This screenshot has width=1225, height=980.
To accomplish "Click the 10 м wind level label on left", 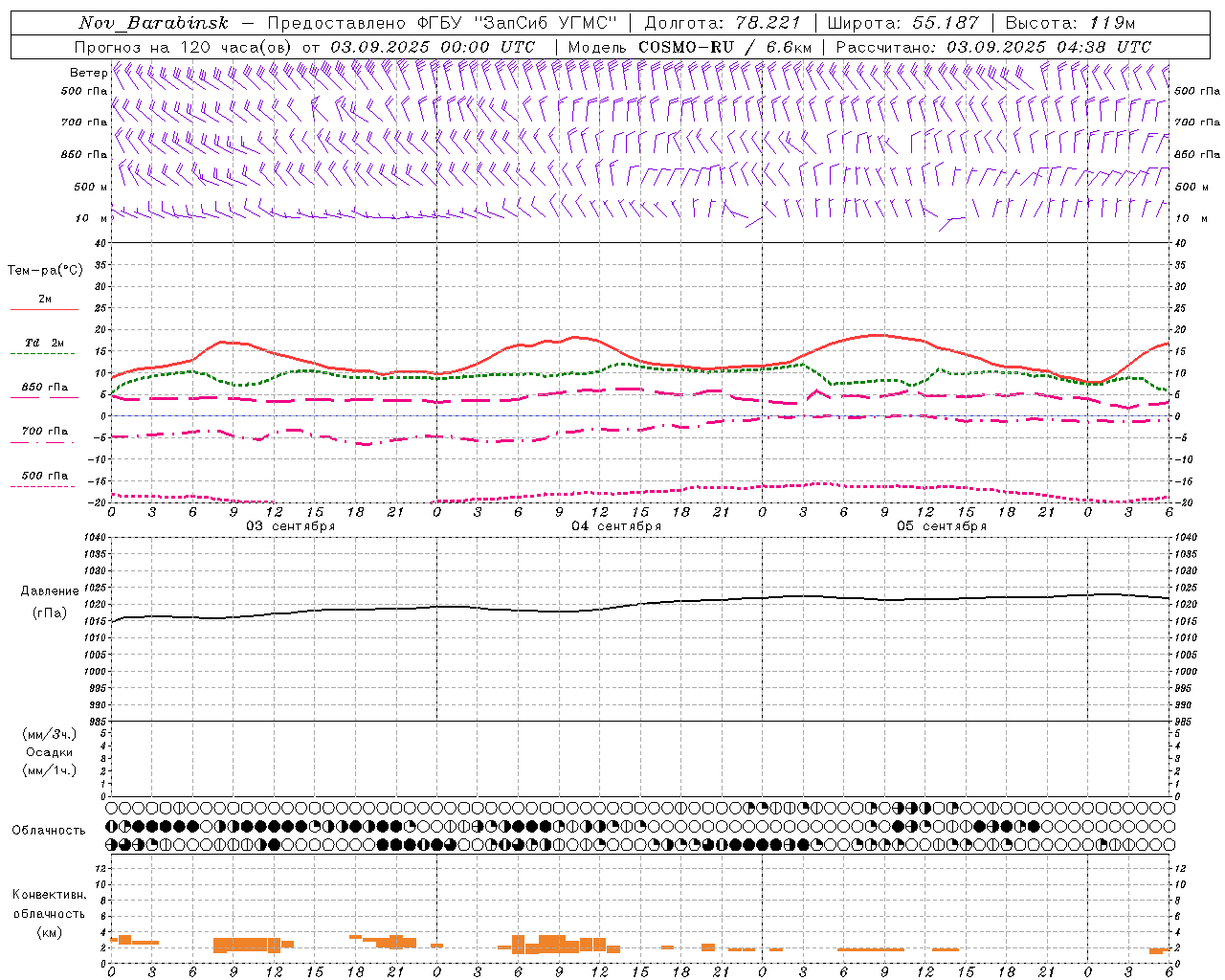I will [x=92, y=218].
